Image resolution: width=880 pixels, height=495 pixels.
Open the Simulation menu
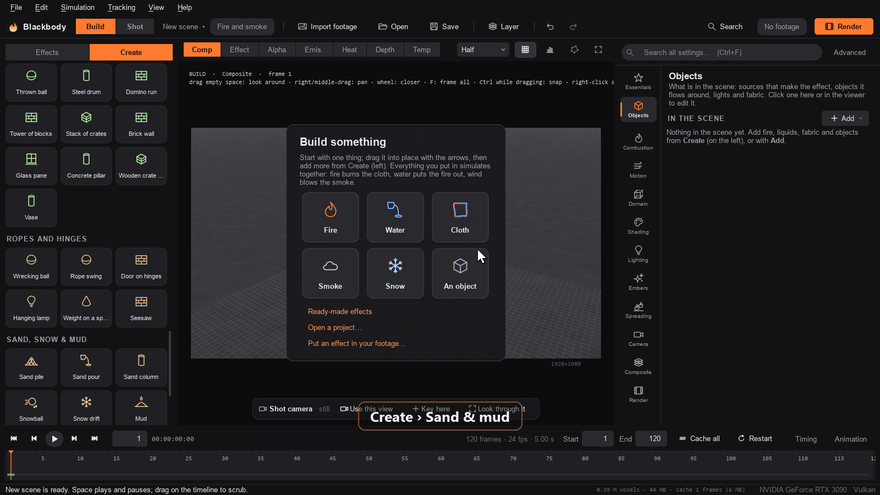click(77, 7)
